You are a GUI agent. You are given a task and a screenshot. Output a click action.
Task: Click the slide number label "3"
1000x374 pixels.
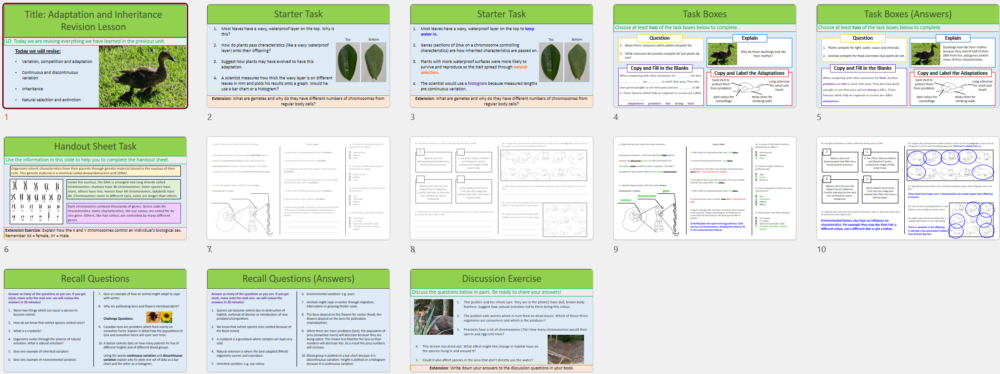413,117
